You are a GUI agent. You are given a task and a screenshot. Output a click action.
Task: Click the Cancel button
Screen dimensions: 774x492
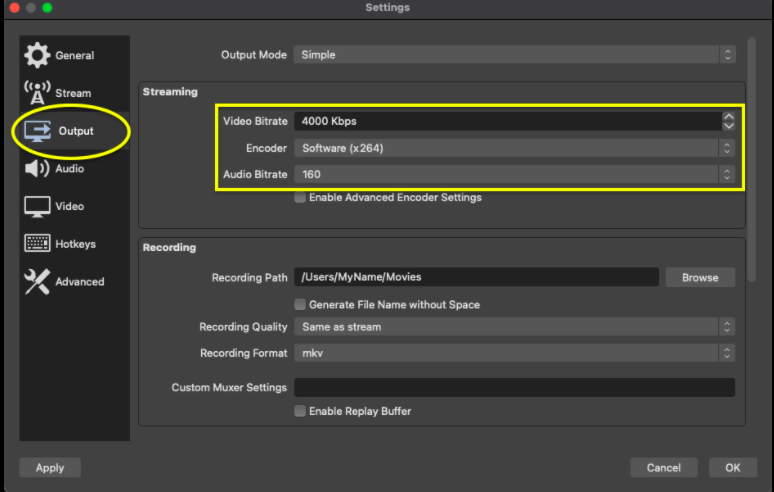pos(663,467)
